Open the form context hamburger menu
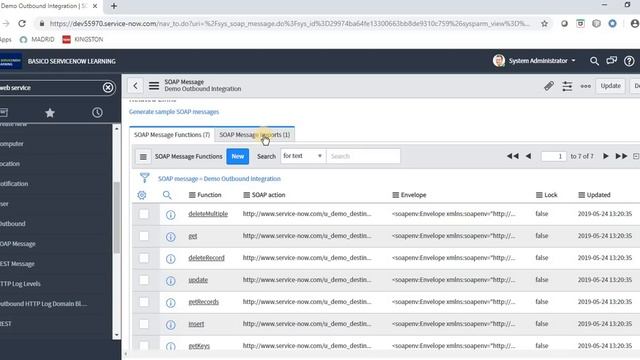This screenshot has height=360, width=640. coord(154,86)
